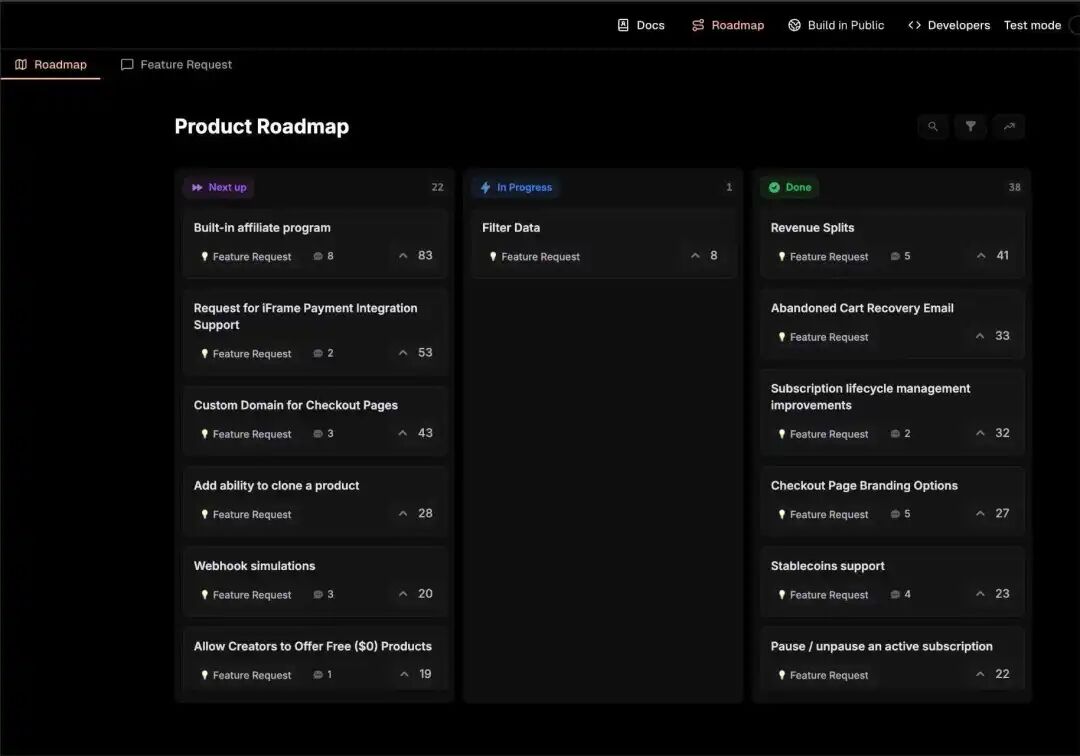
Task: Upvote the Filter Data request
Action: click(x=696, y=256)
